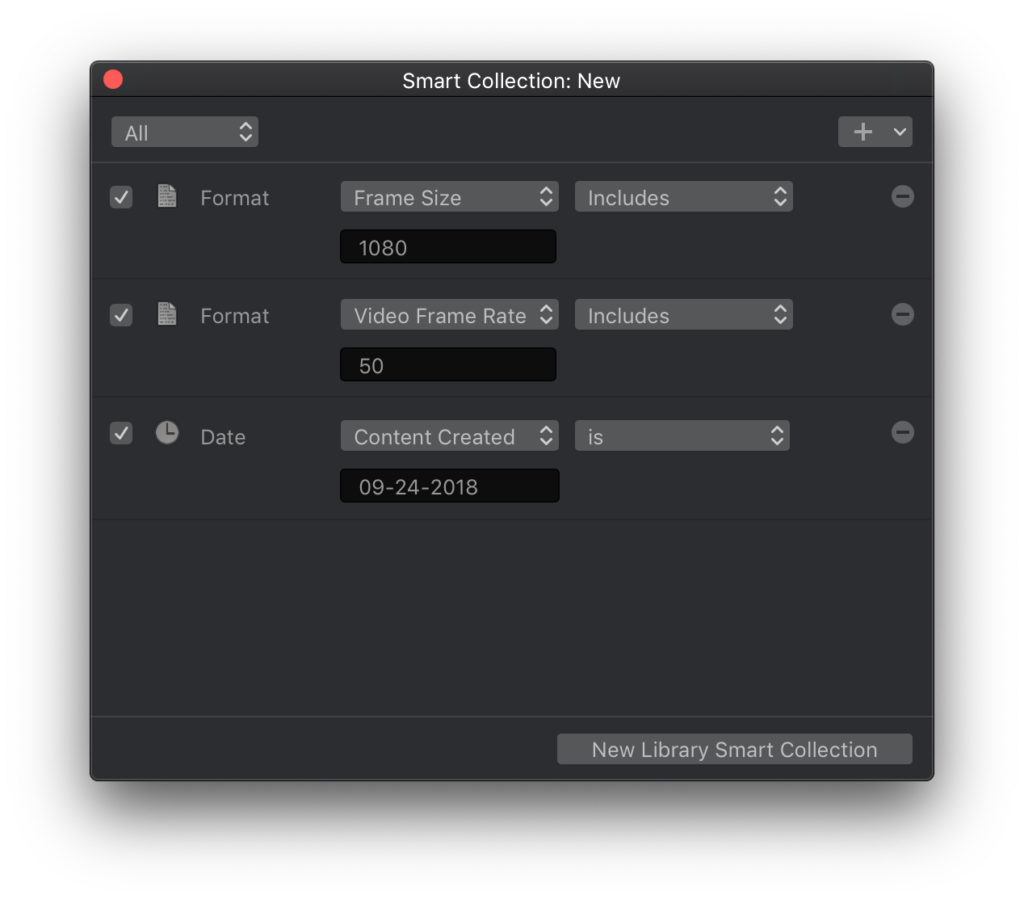The height and width of the screenshot is (900, 1024).
Task: Click the clock icon next to Date
Action: (167, 433)
